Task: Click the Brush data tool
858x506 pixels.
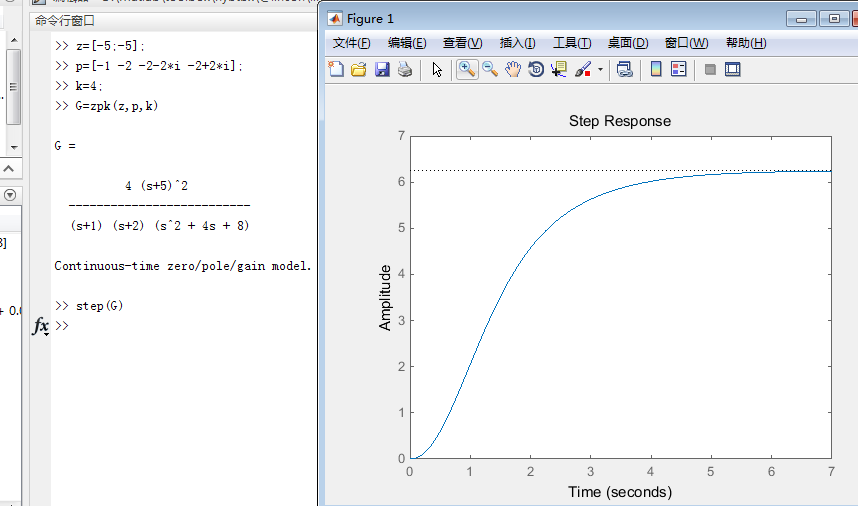Action: [583, 69]
